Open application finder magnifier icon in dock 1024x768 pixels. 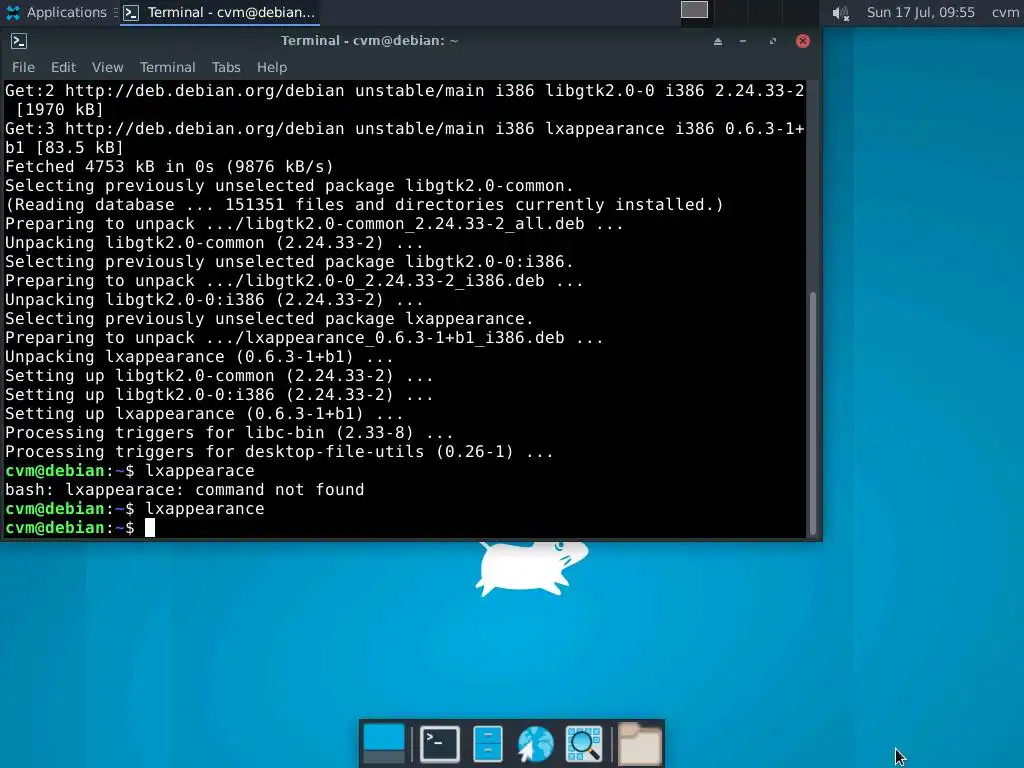584,744
